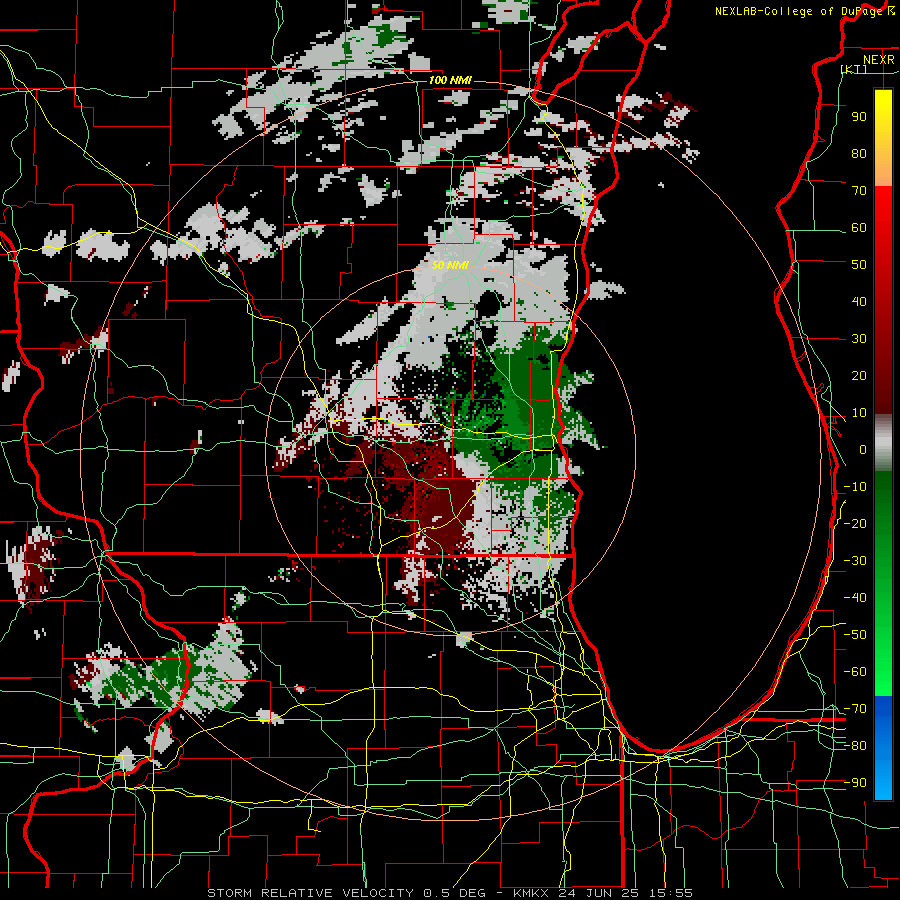Click the 100 NMI range ring label

[450, 80]
